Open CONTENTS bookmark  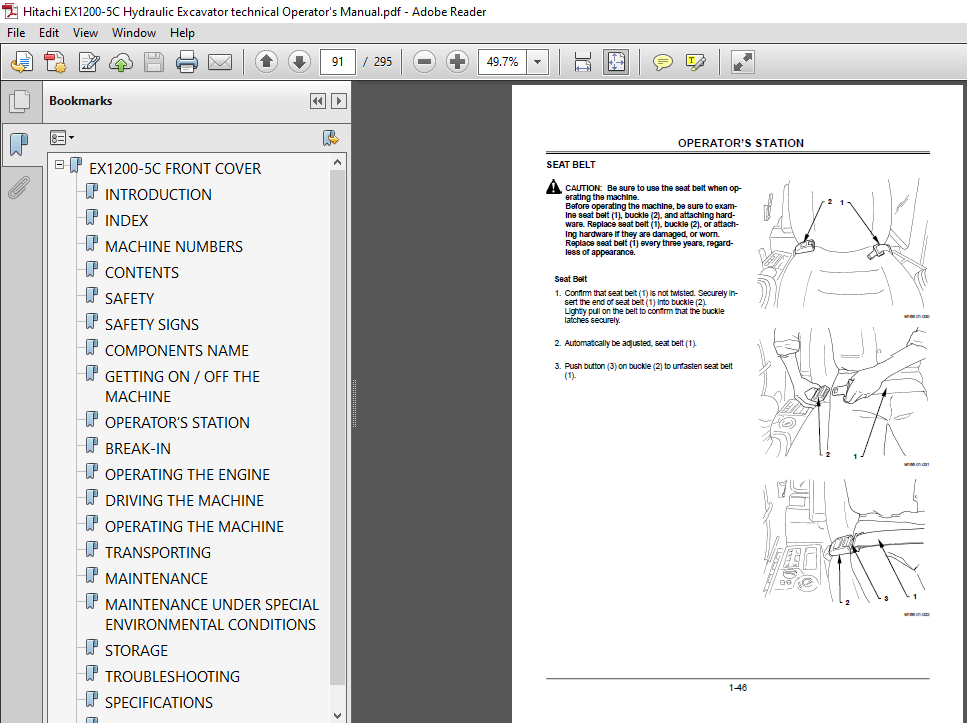[x=142, y=272]
